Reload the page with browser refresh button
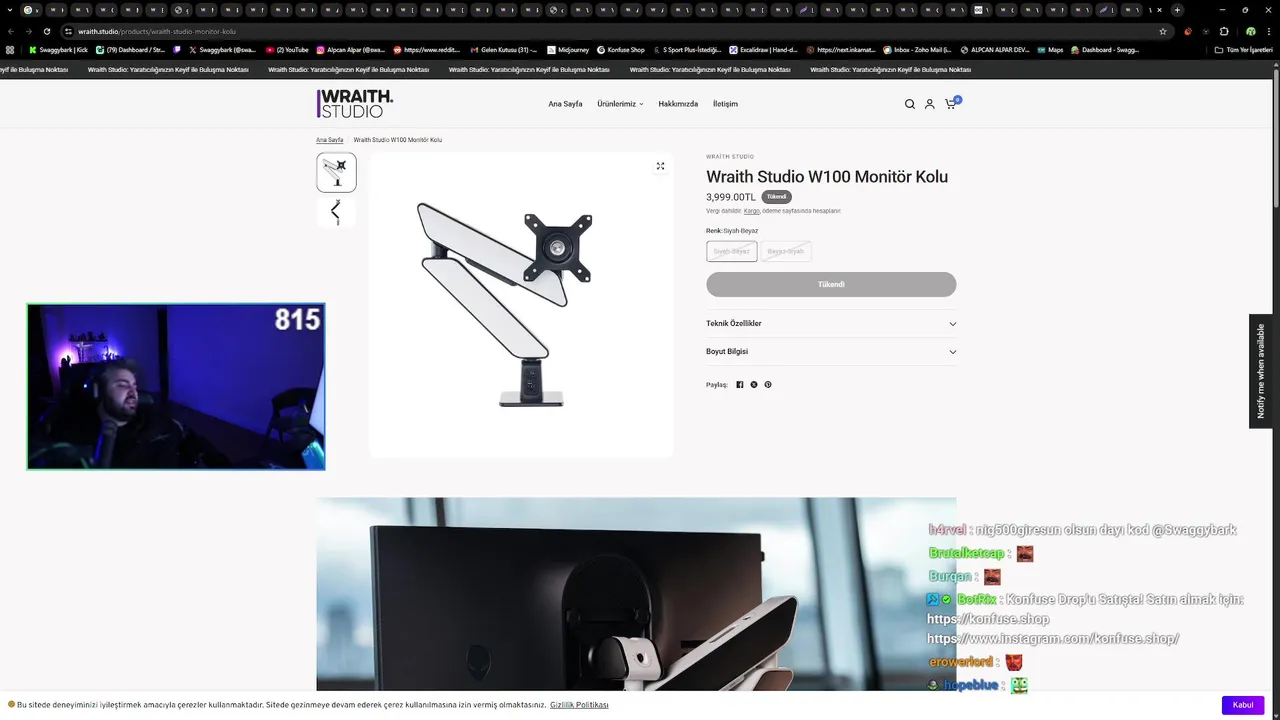 pyautogui.click(x=46, y=31)
